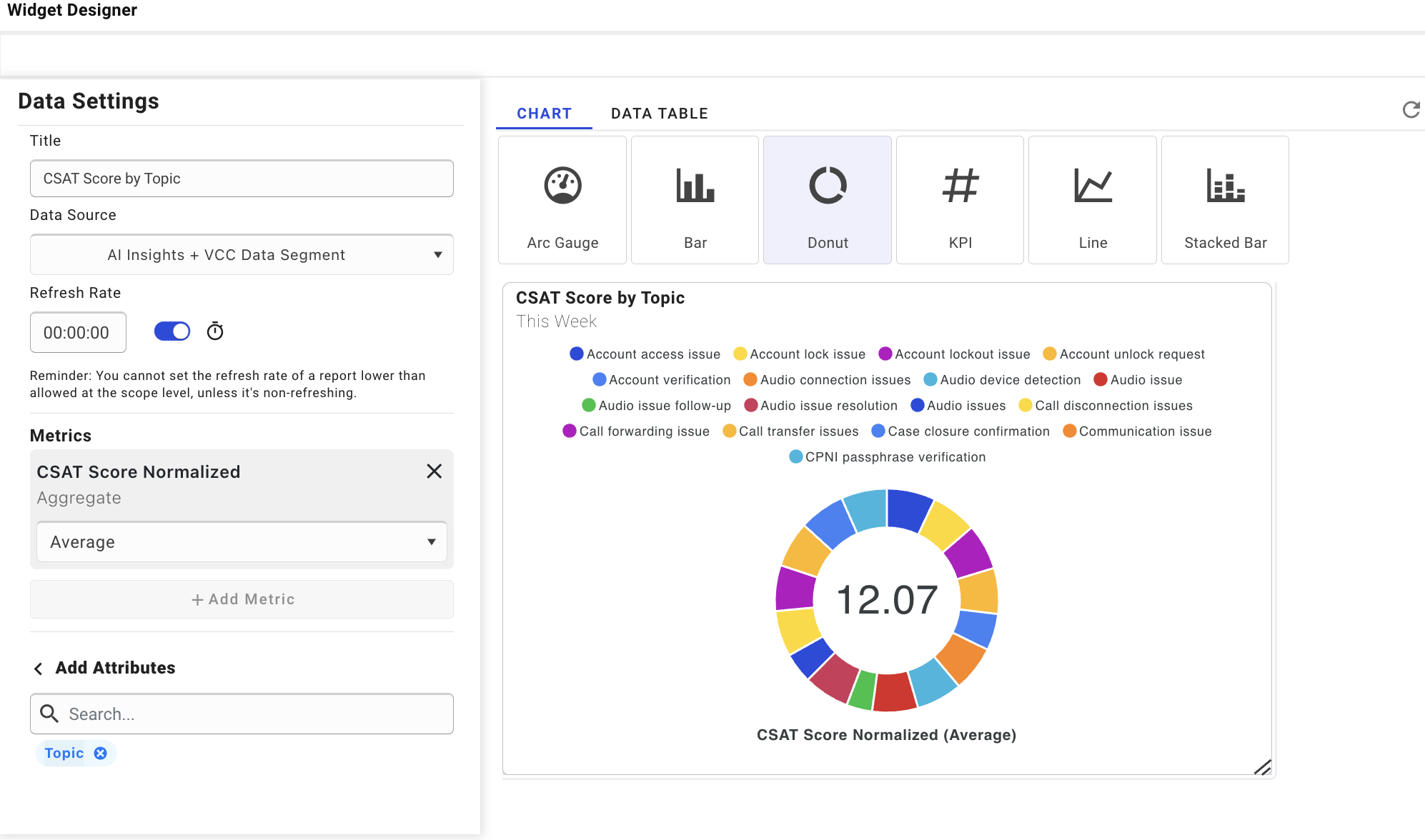Select the Arc Gauge chart type

tap(562, 201)
